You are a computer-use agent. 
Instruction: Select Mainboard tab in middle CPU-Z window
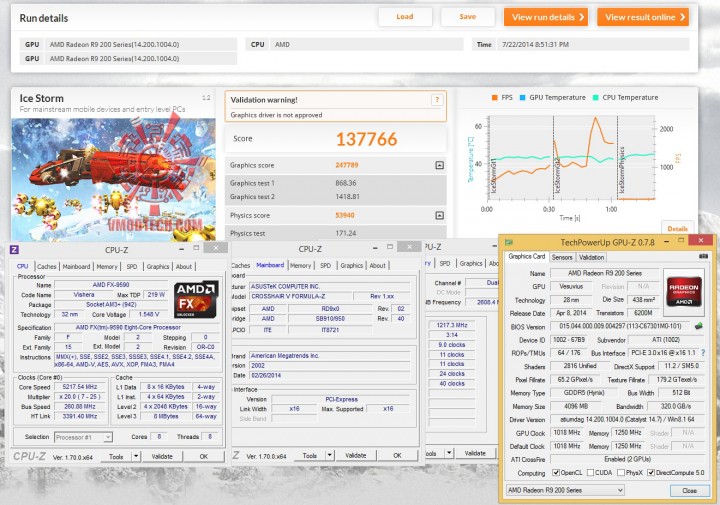coord(270,265)
